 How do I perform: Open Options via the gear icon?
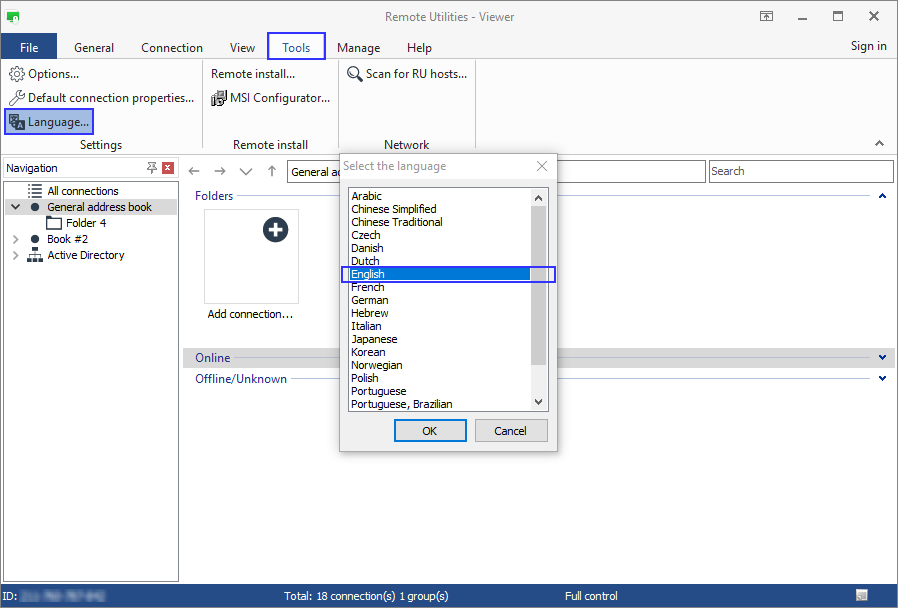pos(17,74)
